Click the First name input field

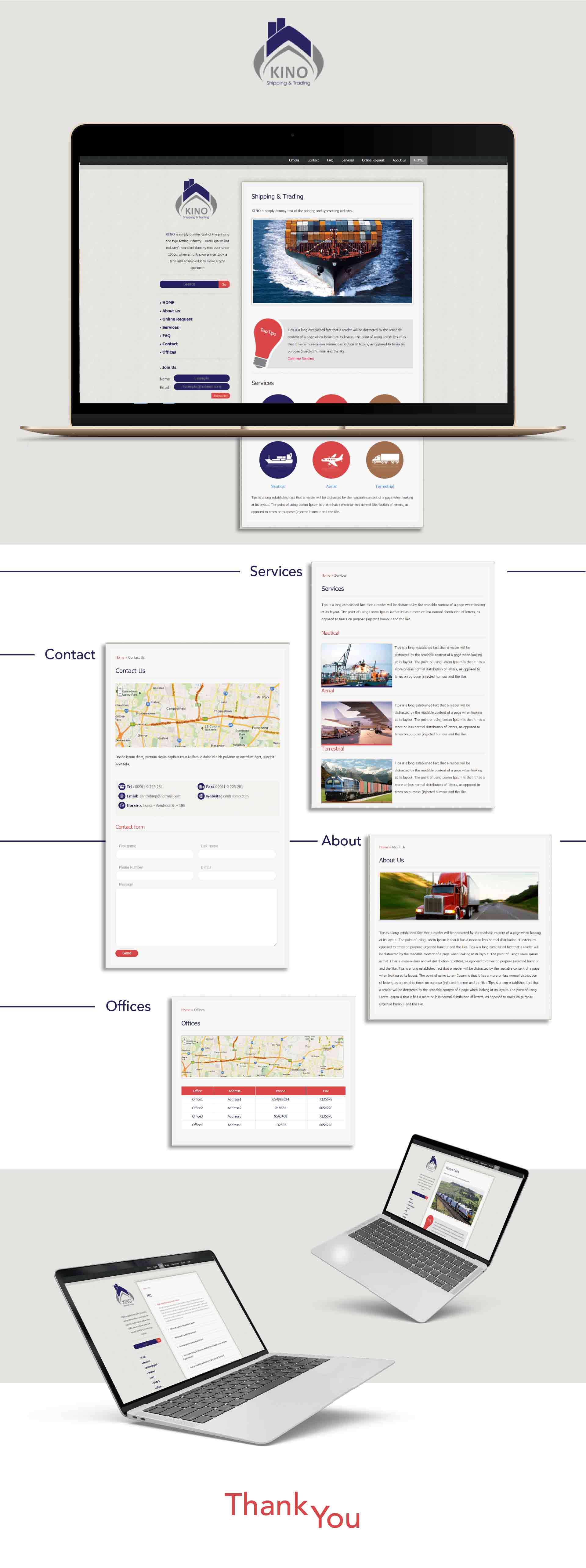(154, 854)
